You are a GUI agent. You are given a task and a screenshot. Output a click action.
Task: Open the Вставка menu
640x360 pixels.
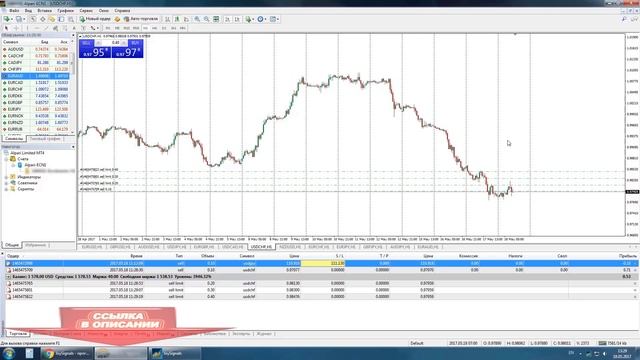[44, 11]
